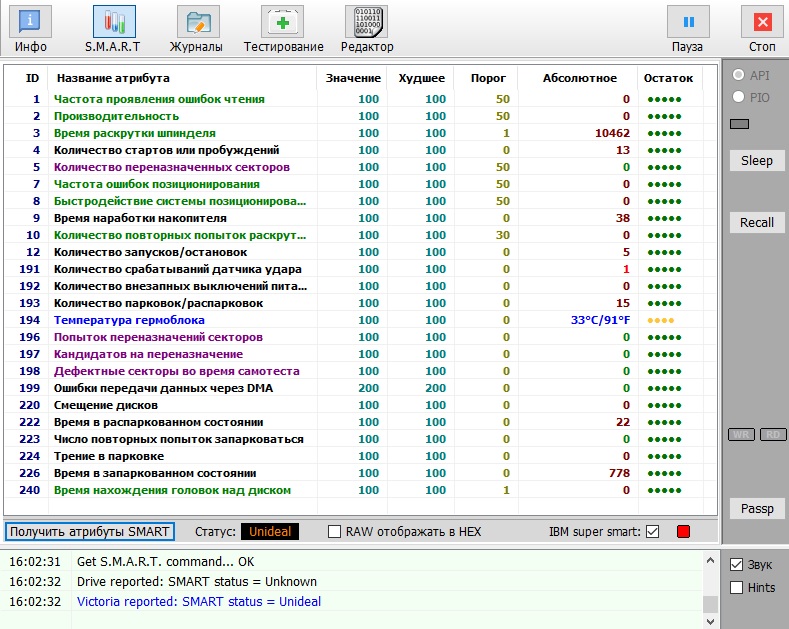Image resolution: width=789 pixels, height=629 pixels.
Task: Click absolute value 10462
Action: pyautogui.click(x=612, y=133)
